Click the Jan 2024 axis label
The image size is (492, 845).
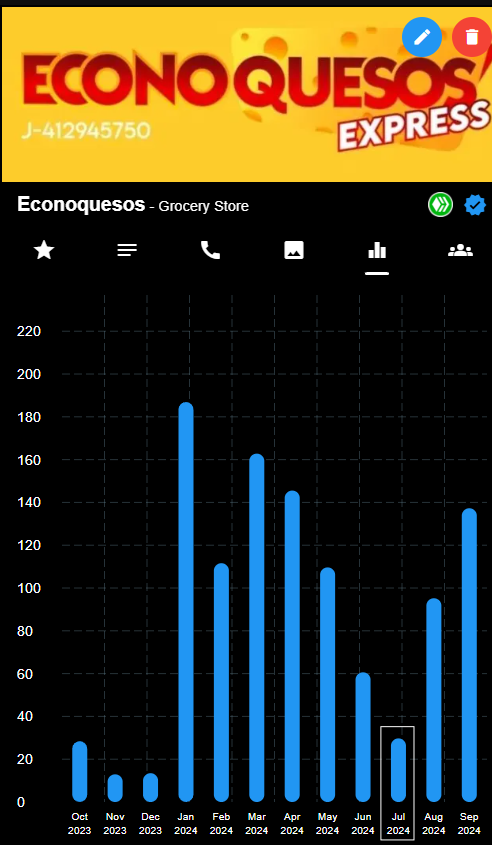(186, 823)
